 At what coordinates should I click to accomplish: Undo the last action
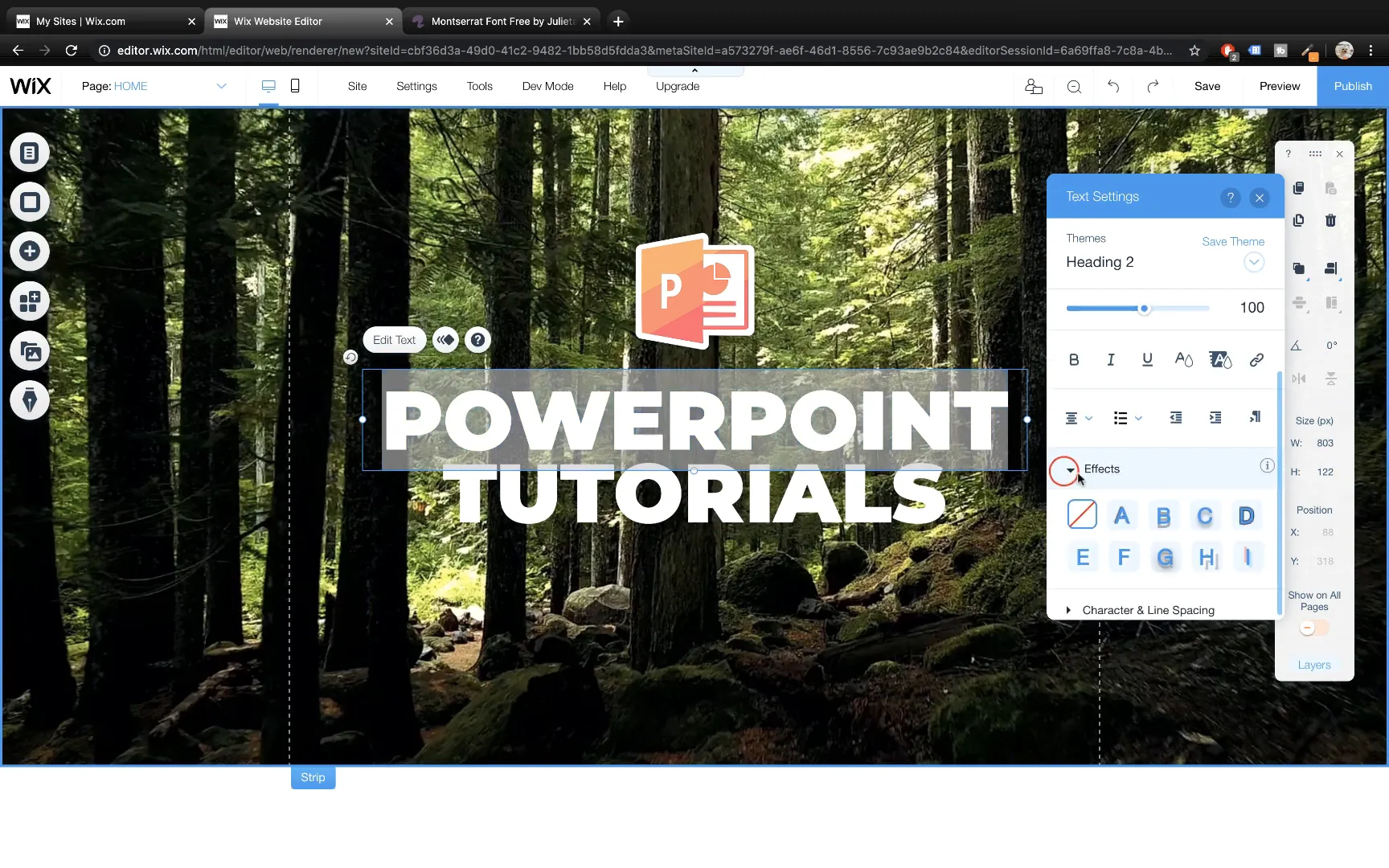[1113, 86]
